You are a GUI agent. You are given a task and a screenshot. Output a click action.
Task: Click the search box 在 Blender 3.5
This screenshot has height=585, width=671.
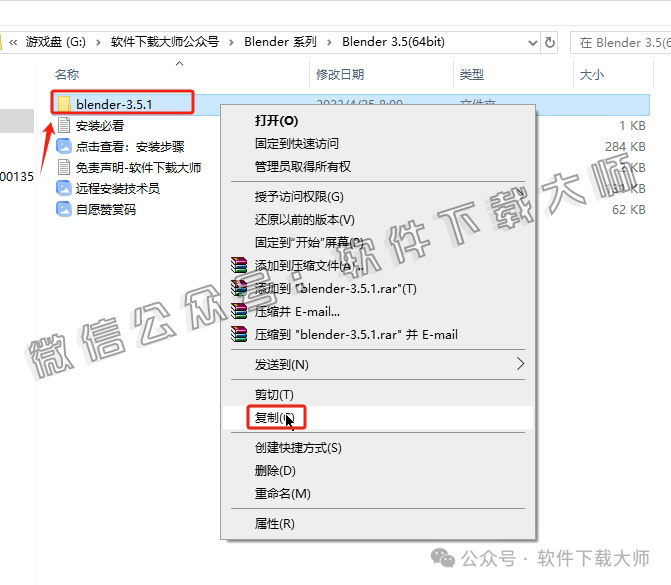coord(621,42)
